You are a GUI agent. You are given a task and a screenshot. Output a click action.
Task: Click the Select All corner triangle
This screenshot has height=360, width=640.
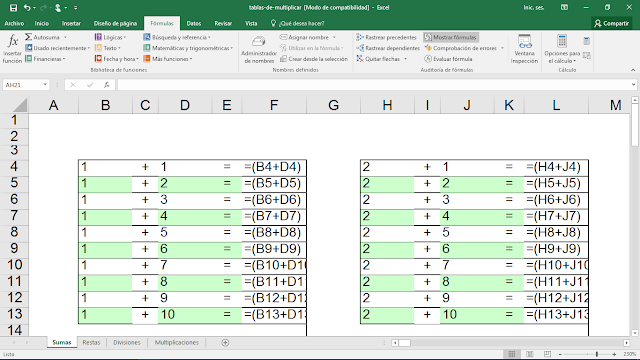tap(20, 105)
